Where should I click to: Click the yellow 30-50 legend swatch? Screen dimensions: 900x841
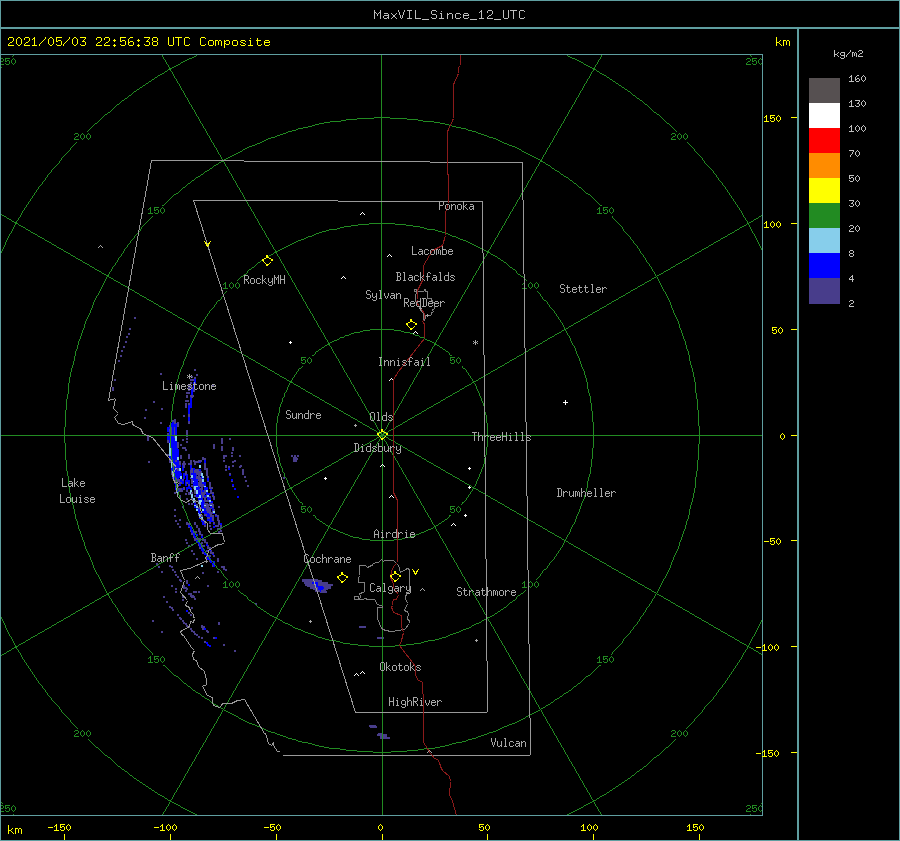[x=824, y=191]
